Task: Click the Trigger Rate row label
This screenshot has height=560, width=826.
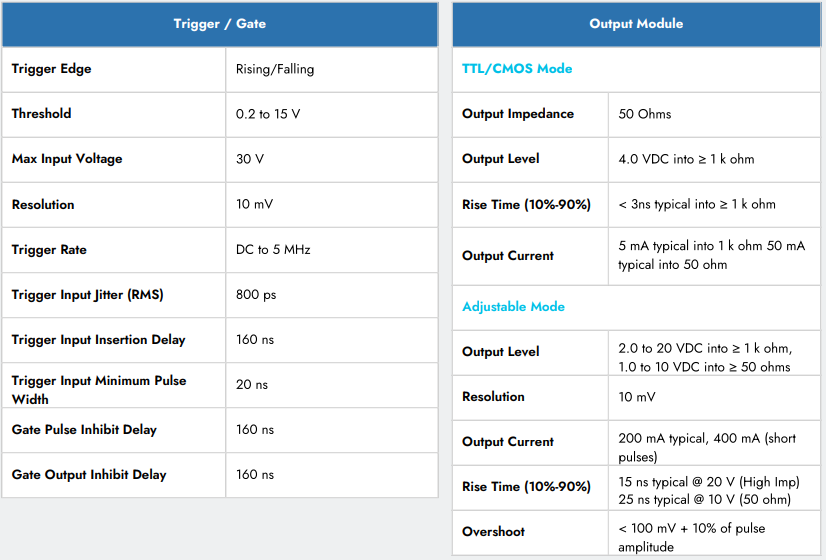Action: tap(49, 250)
